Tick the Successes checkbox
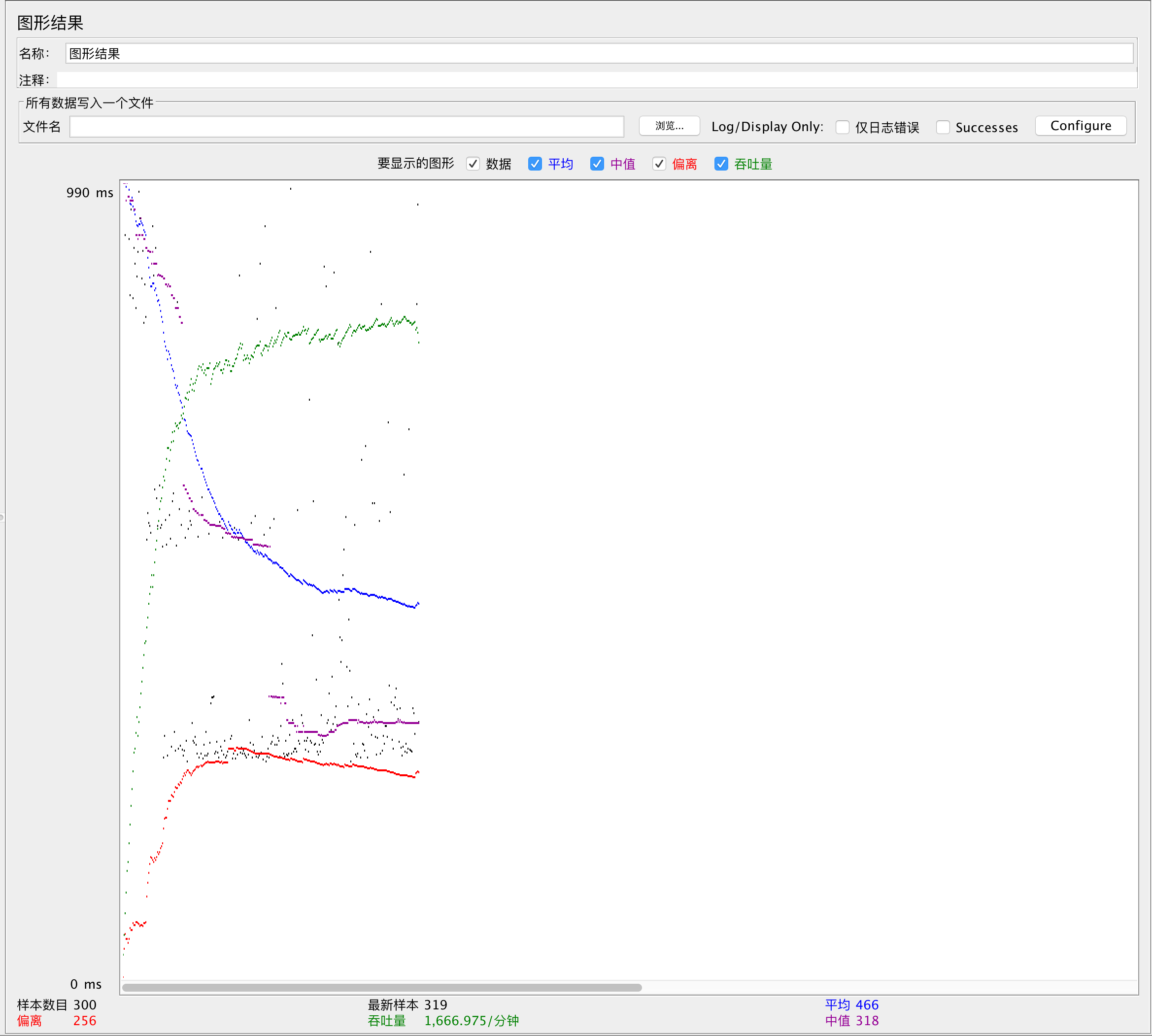1152x1036 pixels. [x=943, y=127]
